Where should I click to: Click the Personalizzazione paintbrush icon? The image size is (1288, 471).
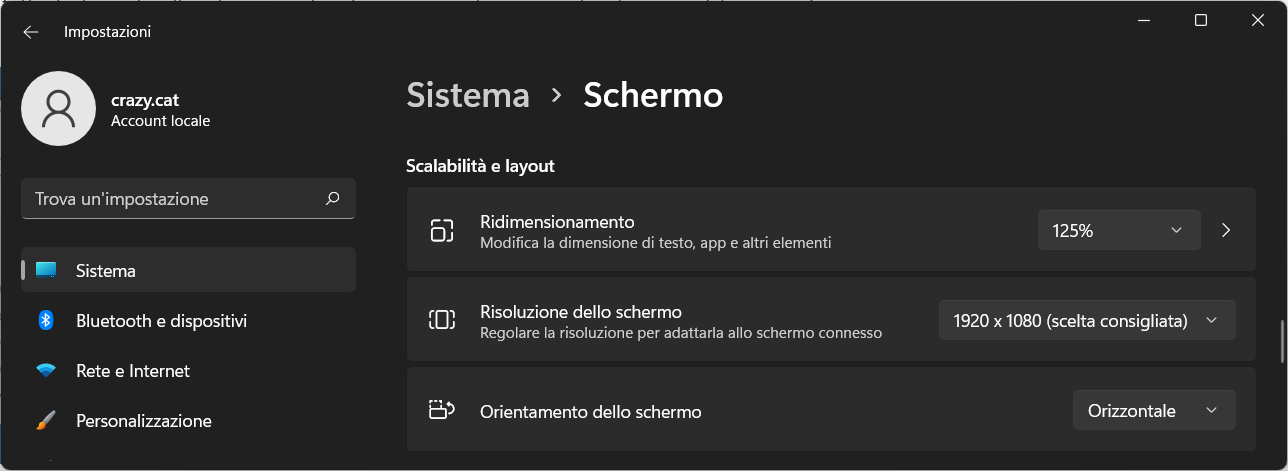coord(46,421)
